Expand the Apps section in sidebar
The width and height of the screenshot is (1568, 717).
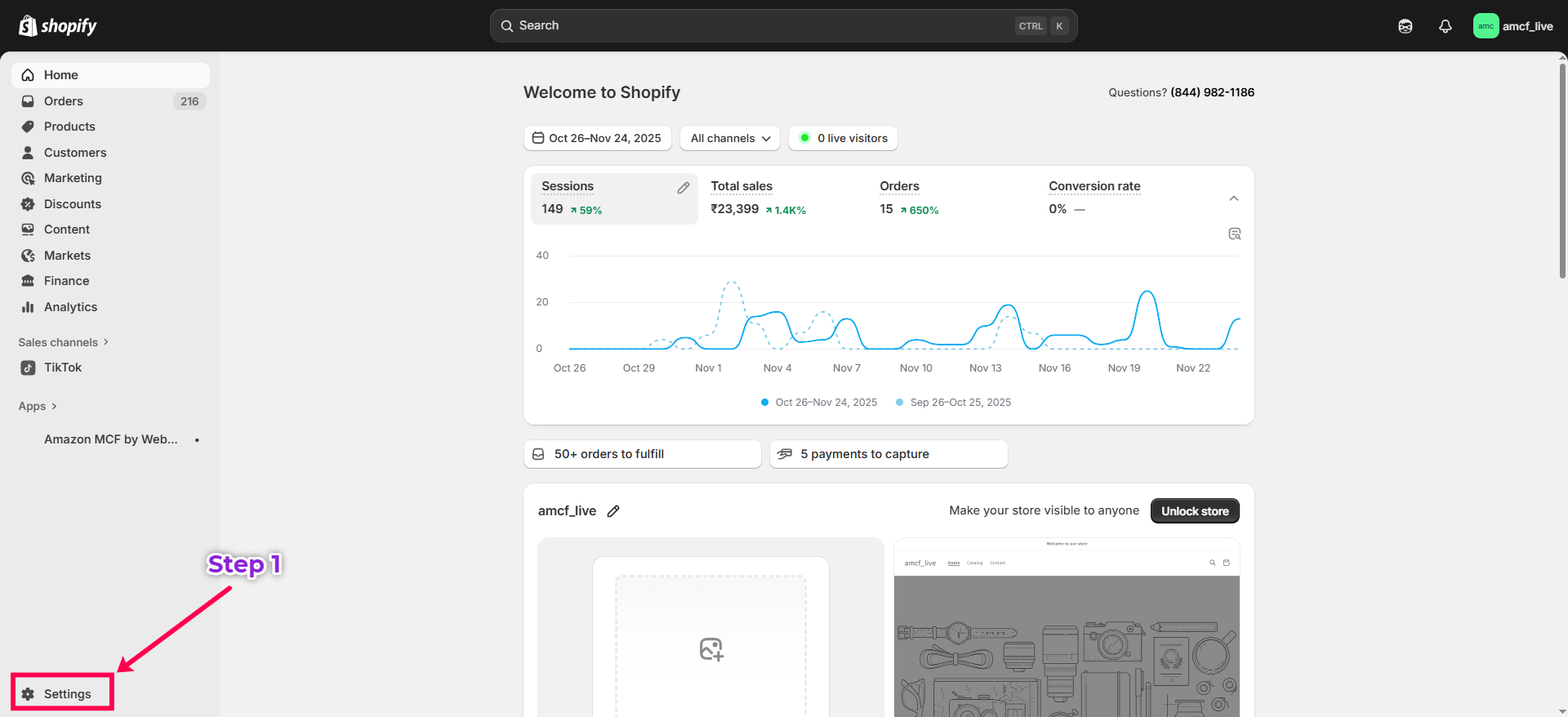tap(38, 406)
